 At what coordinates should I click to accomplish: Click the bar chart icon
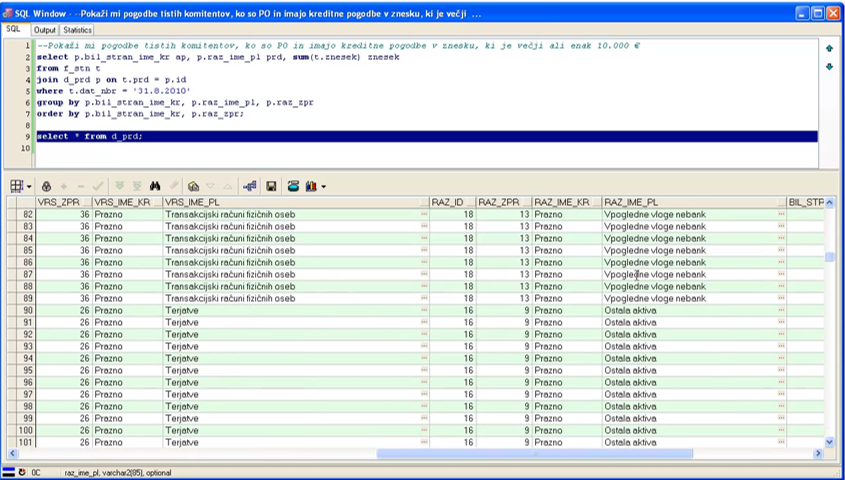310,186
